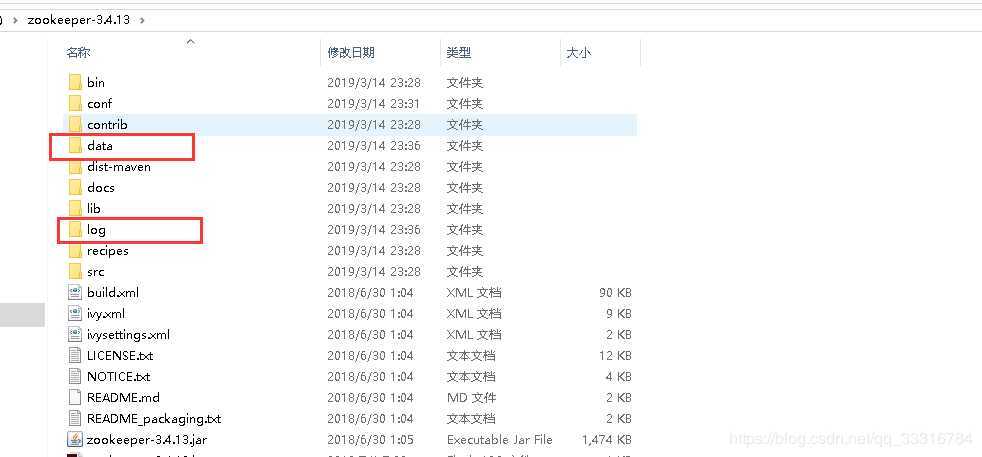Select the docs folder name
Image resolution: width=982 pixels, height=457 pixels.
tap(101, 187)
